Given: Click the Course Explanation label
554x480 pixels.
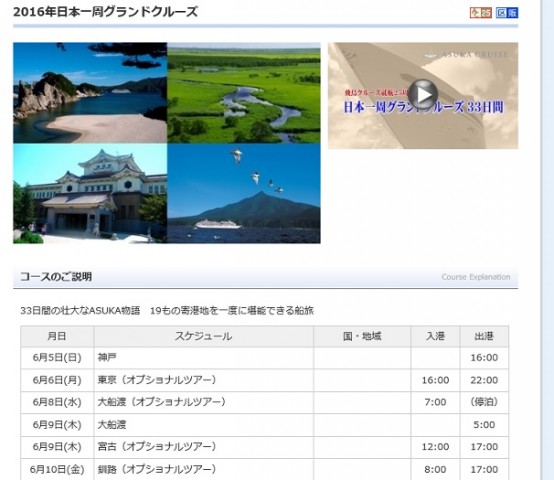Looking at the screenshot, I should [x=476, y=277].
